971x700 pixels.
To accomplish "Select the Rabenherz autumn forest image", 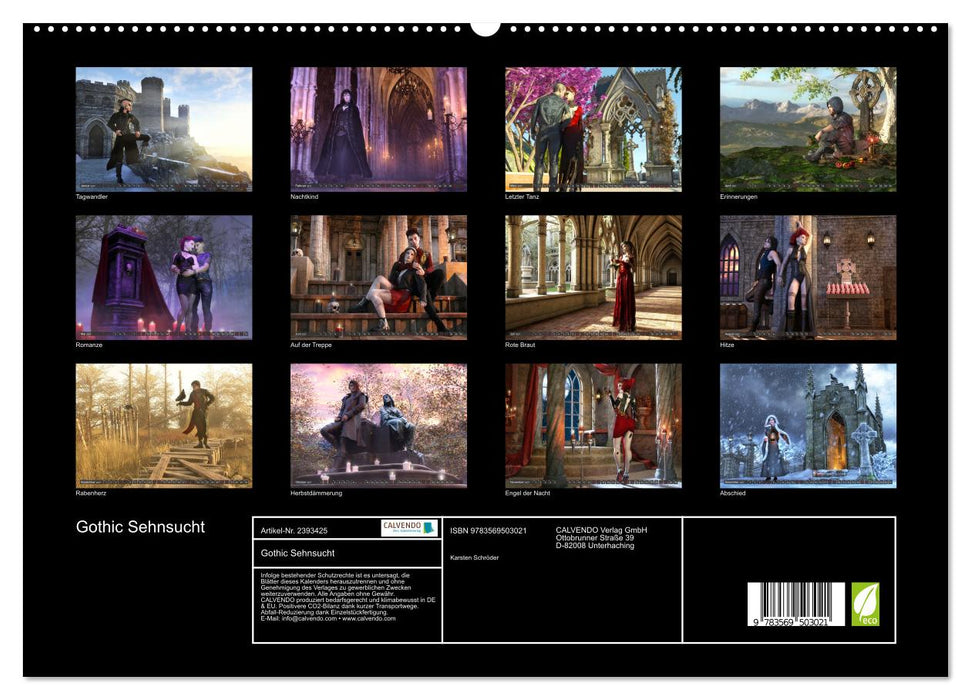I will point(163,426).
